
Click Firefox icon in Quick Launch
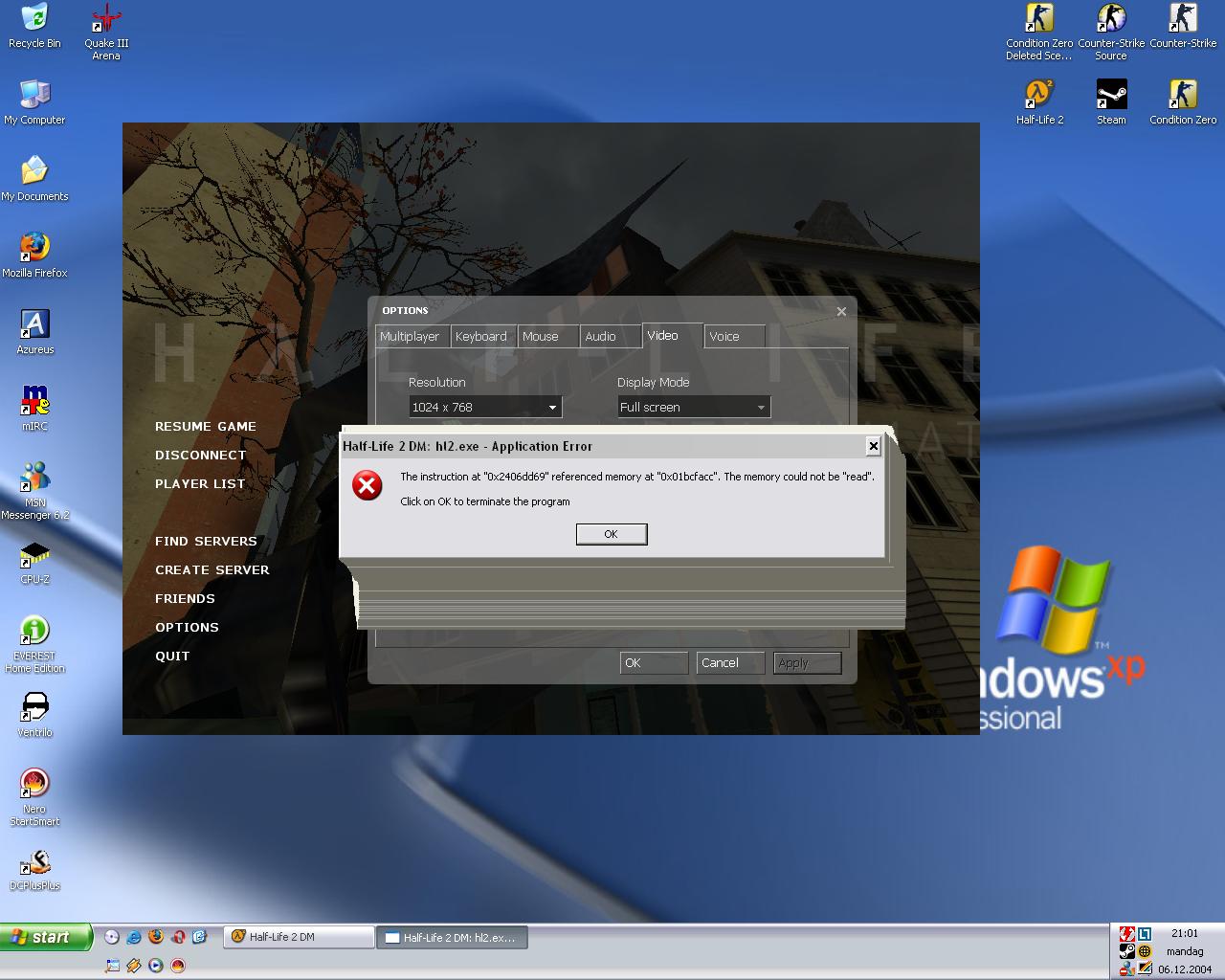(156, 937)
